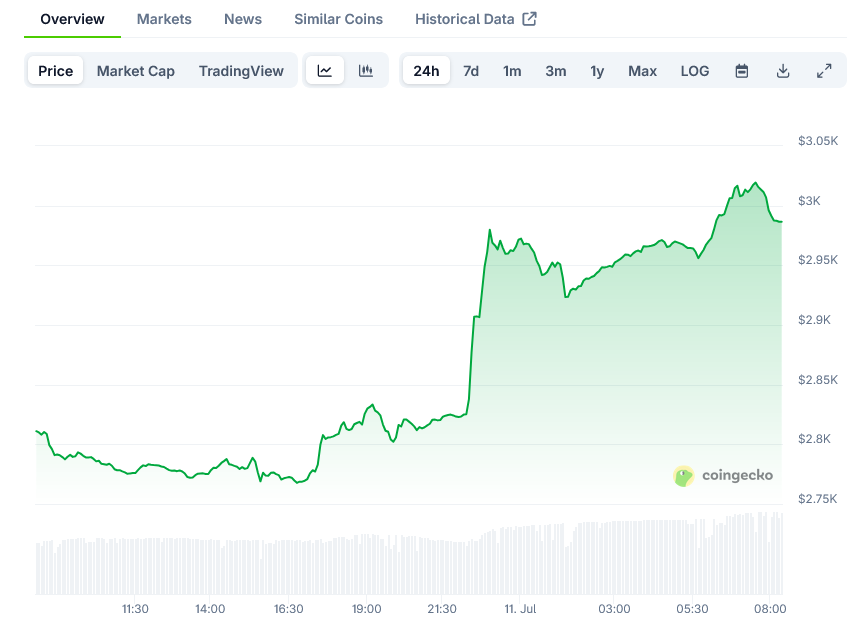Go to Similar Coins tab
The width and height of the screenshot is (847, 634).
(x=338, y=19)
